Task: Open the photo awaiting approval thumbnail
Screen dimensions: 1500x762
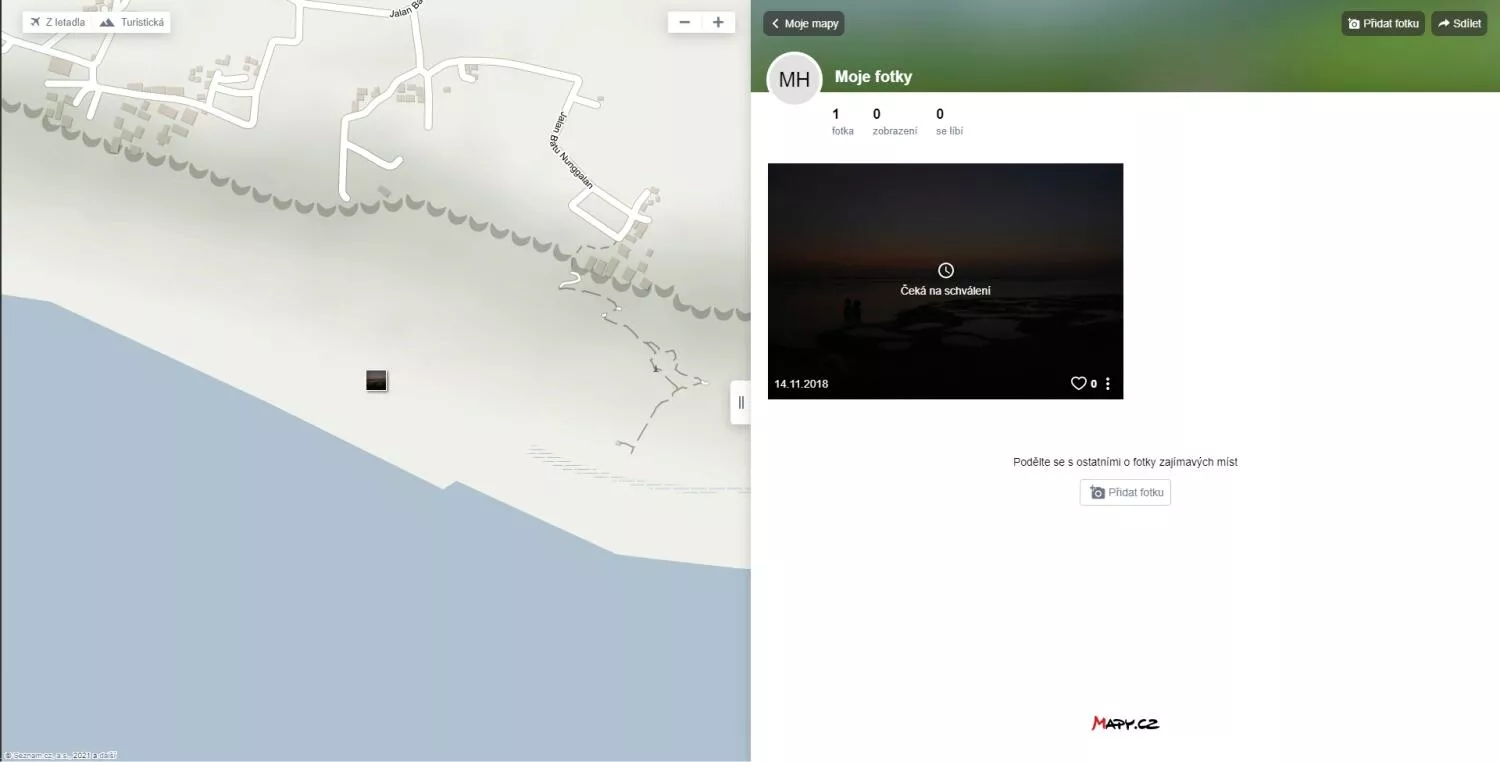Action: tap(945, 281)
